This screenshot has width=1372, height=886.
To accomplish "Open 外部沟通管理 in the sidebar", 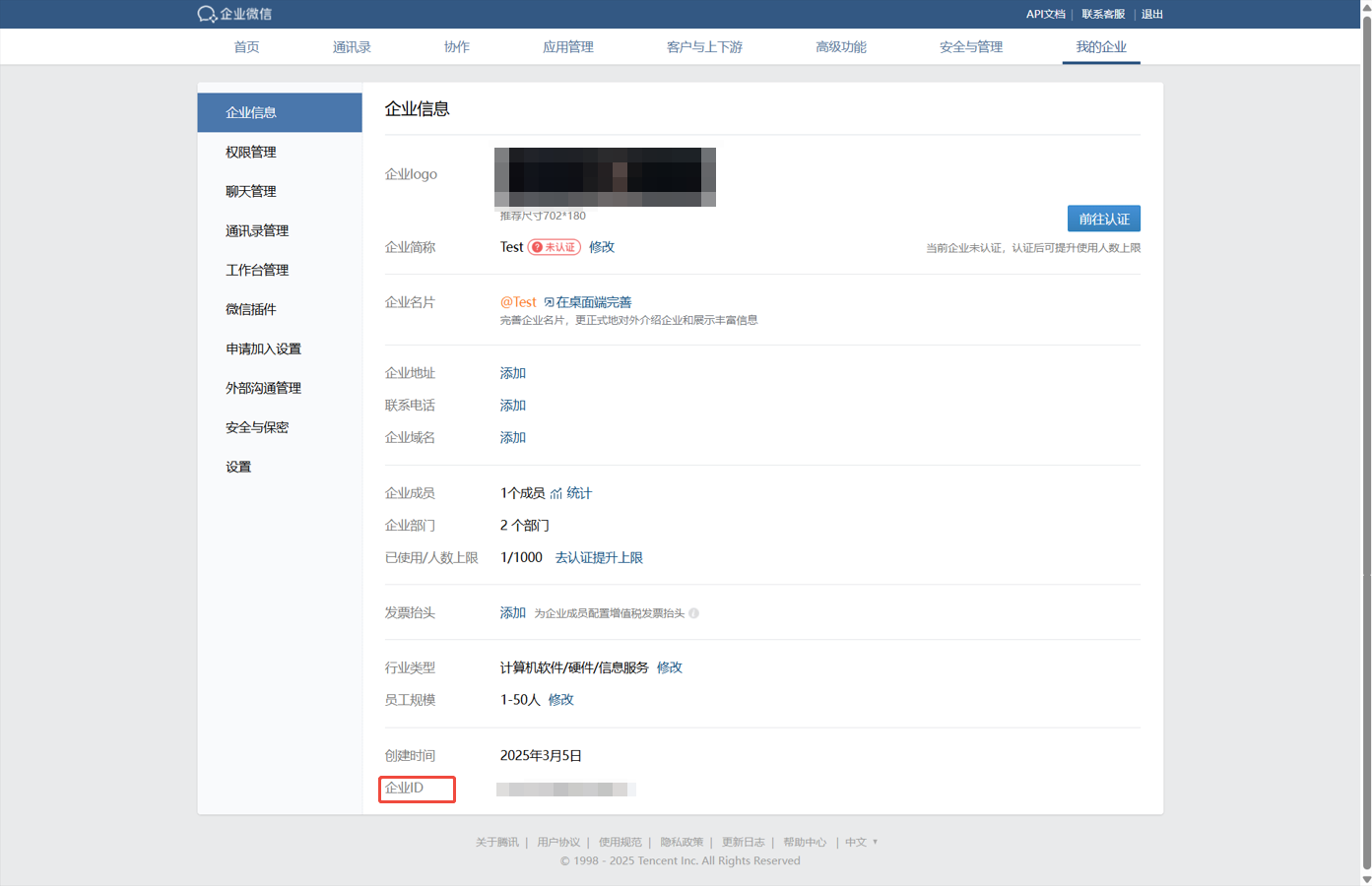I will click(x=264, y=389).
